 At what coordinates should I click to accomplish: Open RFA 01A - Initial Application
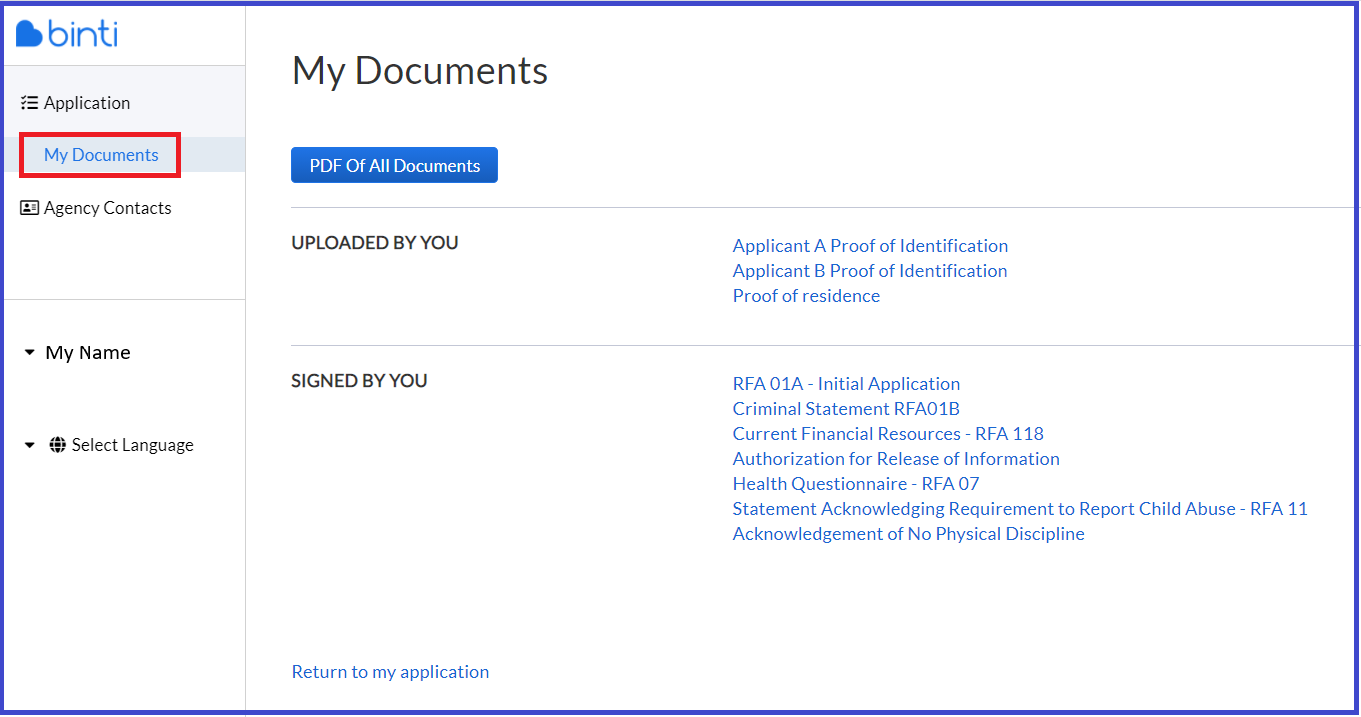tap(846, 384)
